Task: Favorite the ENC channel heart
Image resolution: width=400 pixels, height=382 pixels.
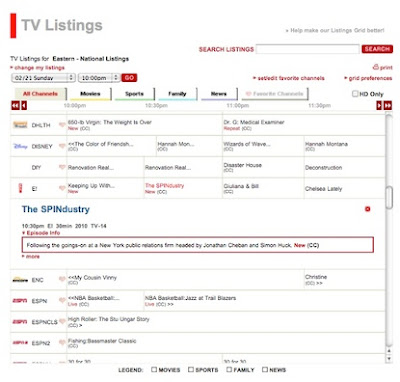Action: pos(62,279)
